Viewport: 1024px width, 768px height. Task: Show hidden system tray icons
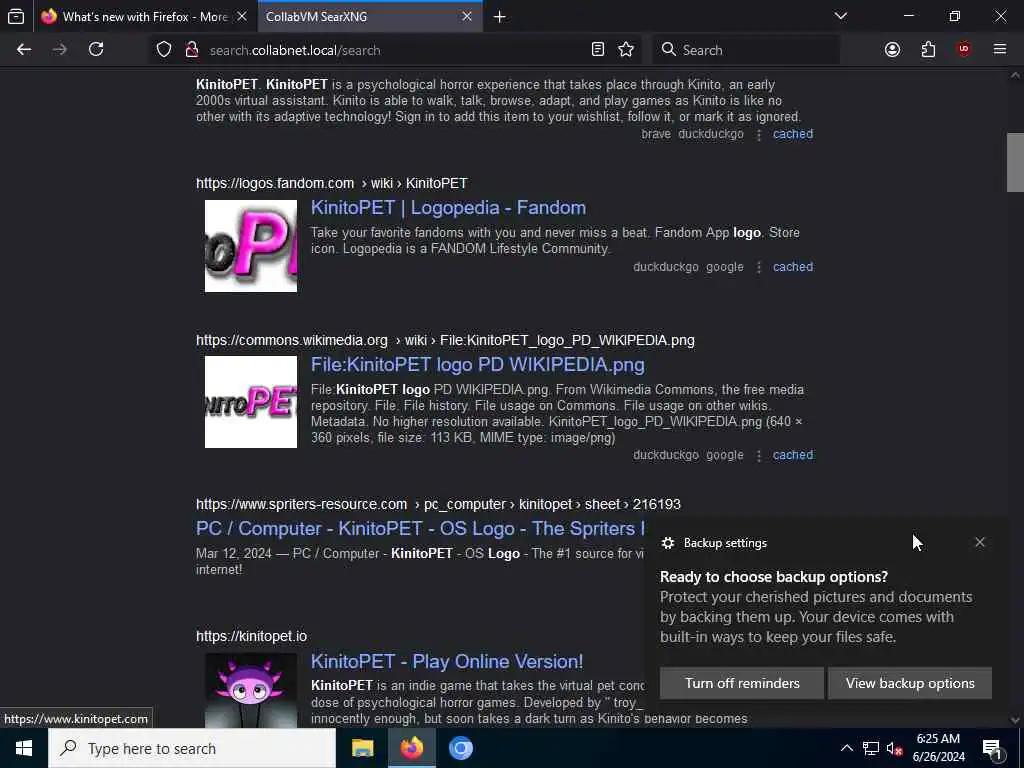click(x=846, y=748)
